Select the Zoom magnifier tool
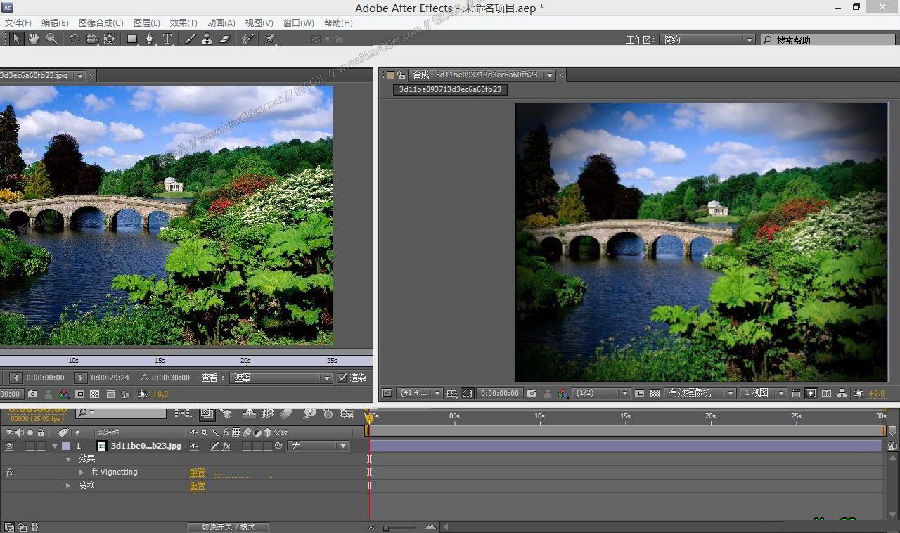Screen dimensions: 900x533 click(51, 39)
